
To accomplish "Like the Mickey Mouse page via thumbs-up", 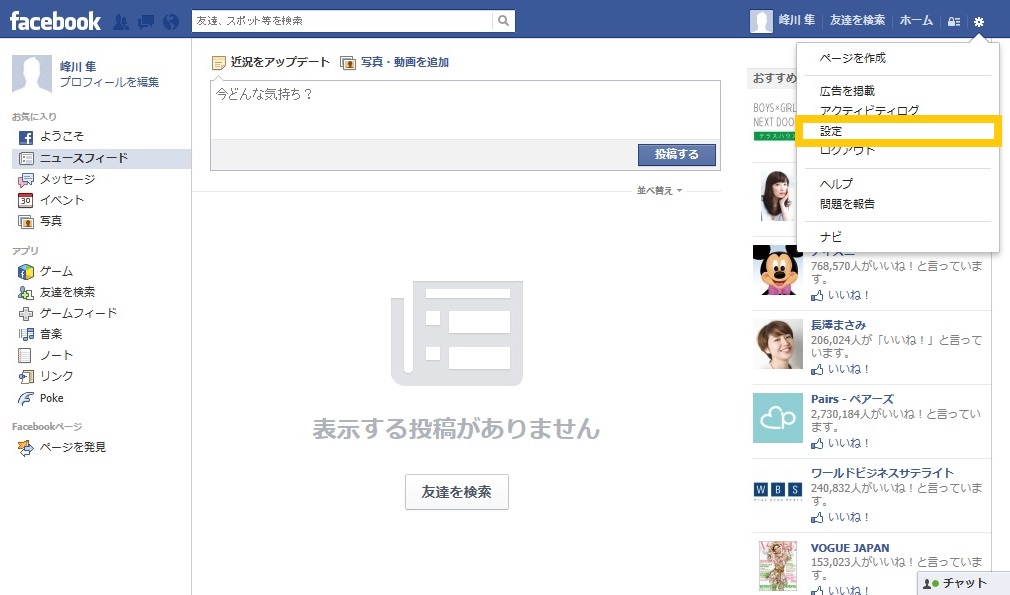I will [x=817, y=296].
